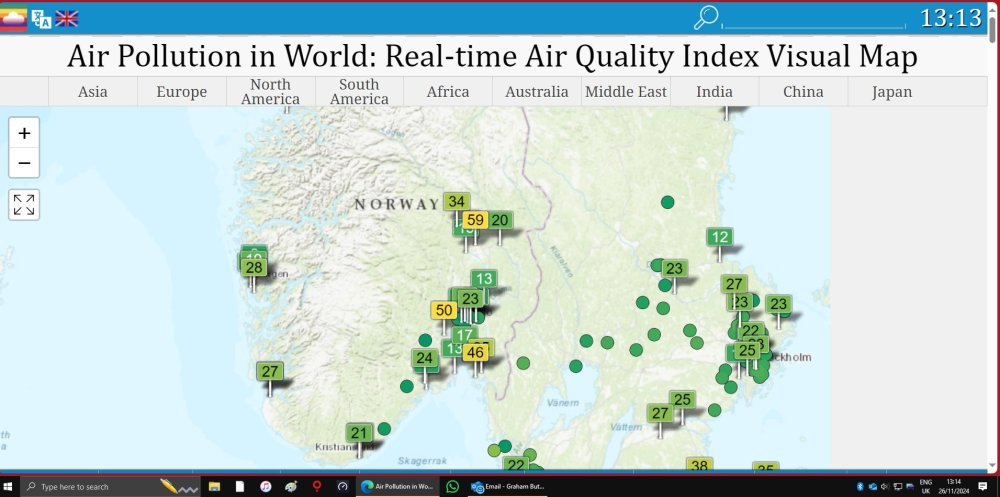Open the red map pin taskbar app

(316, 486)
